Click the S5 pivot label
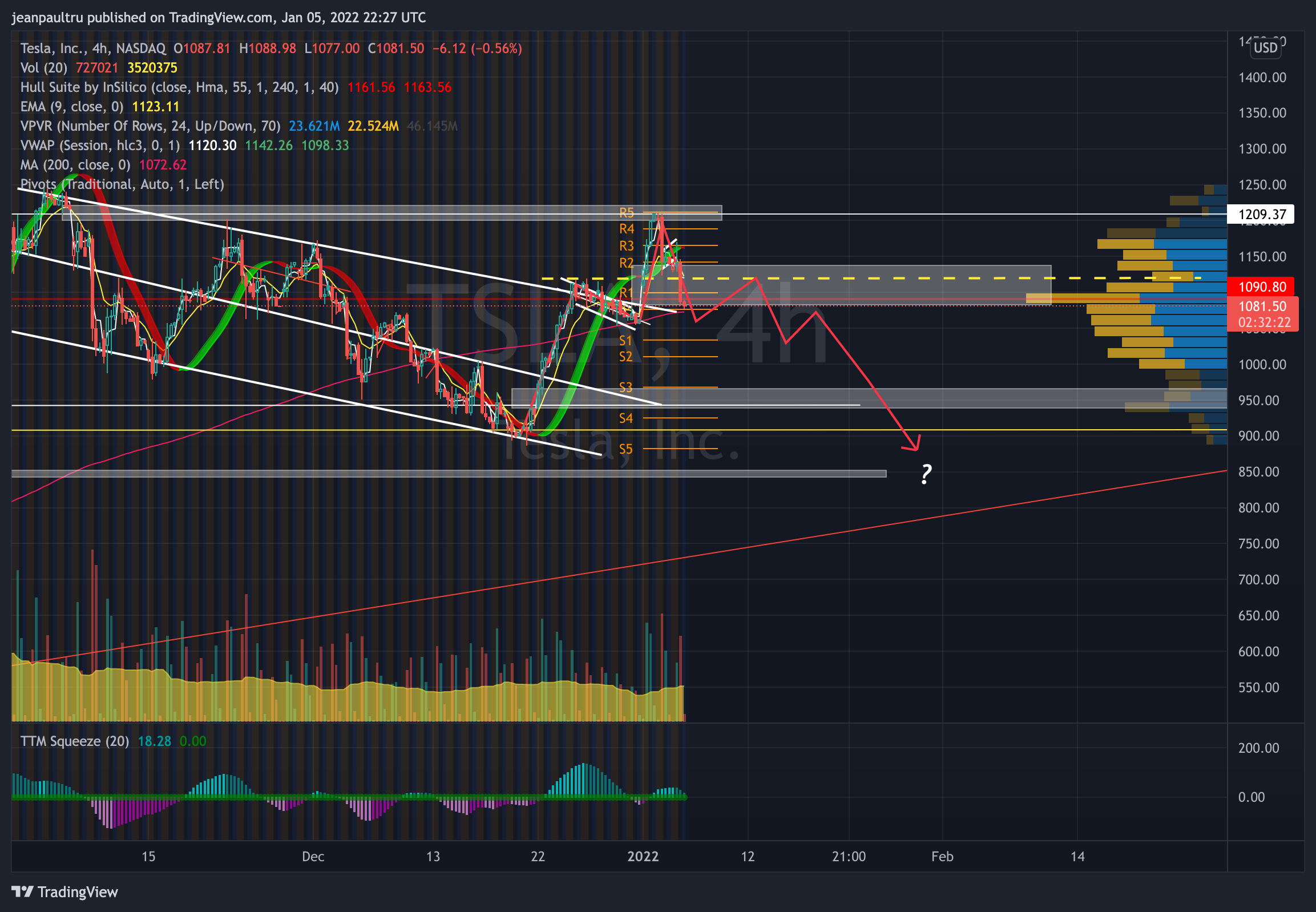Image resolution: width=1316 pixels, height=912 pixels. coord(625,450)
